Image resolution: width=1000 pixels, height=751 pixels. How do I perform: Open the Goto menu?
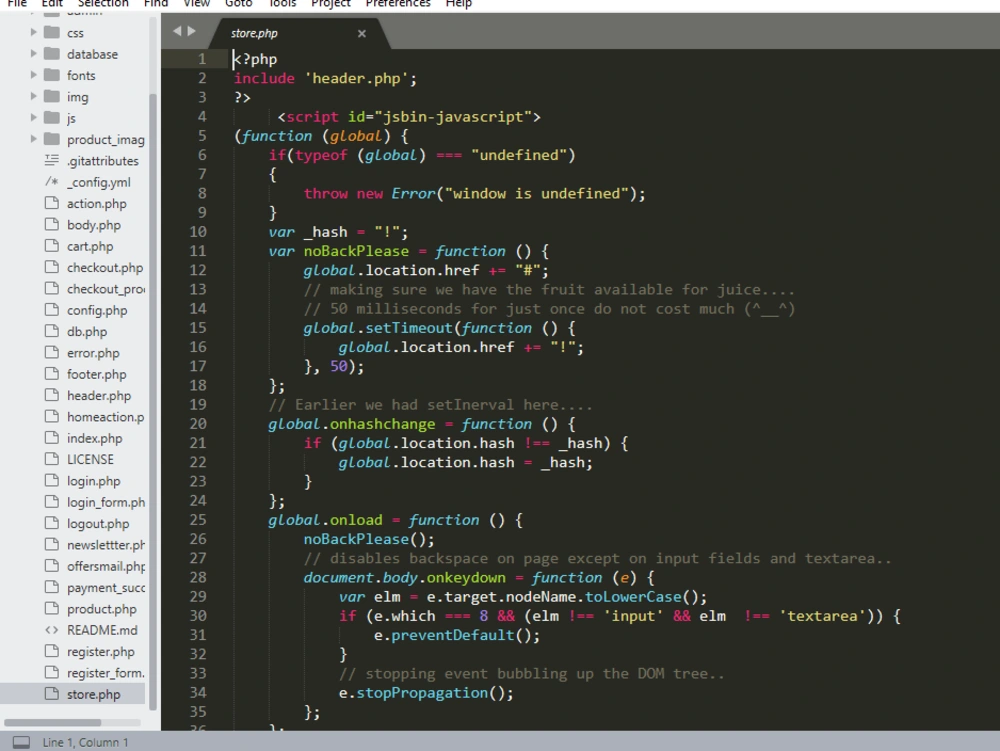[x=239, y=3]
